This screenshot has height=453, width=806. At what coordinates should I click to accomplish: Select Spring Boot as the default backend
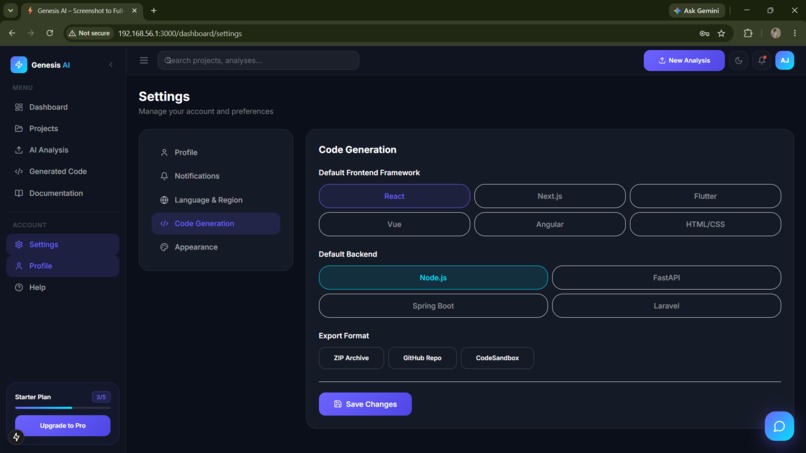[433, 306]
